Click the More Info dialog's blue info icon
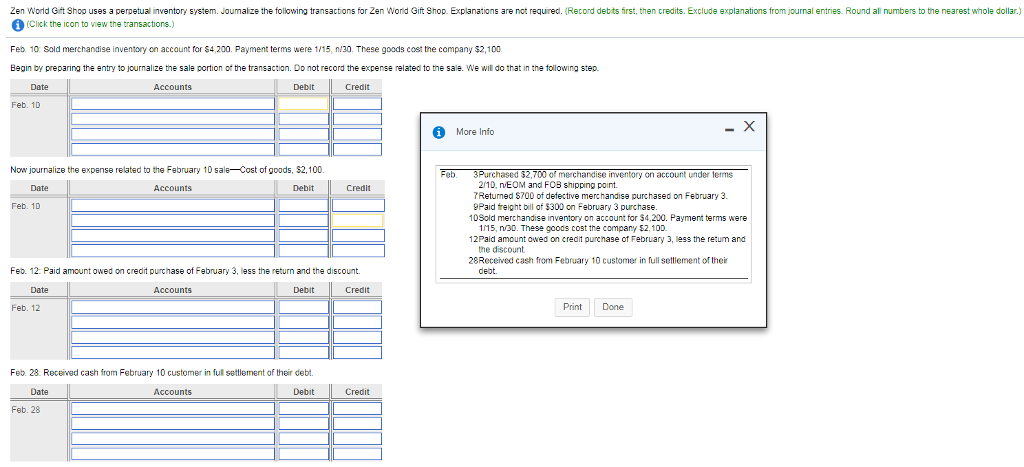This screenshot has width=1024, height=467. 441,132
